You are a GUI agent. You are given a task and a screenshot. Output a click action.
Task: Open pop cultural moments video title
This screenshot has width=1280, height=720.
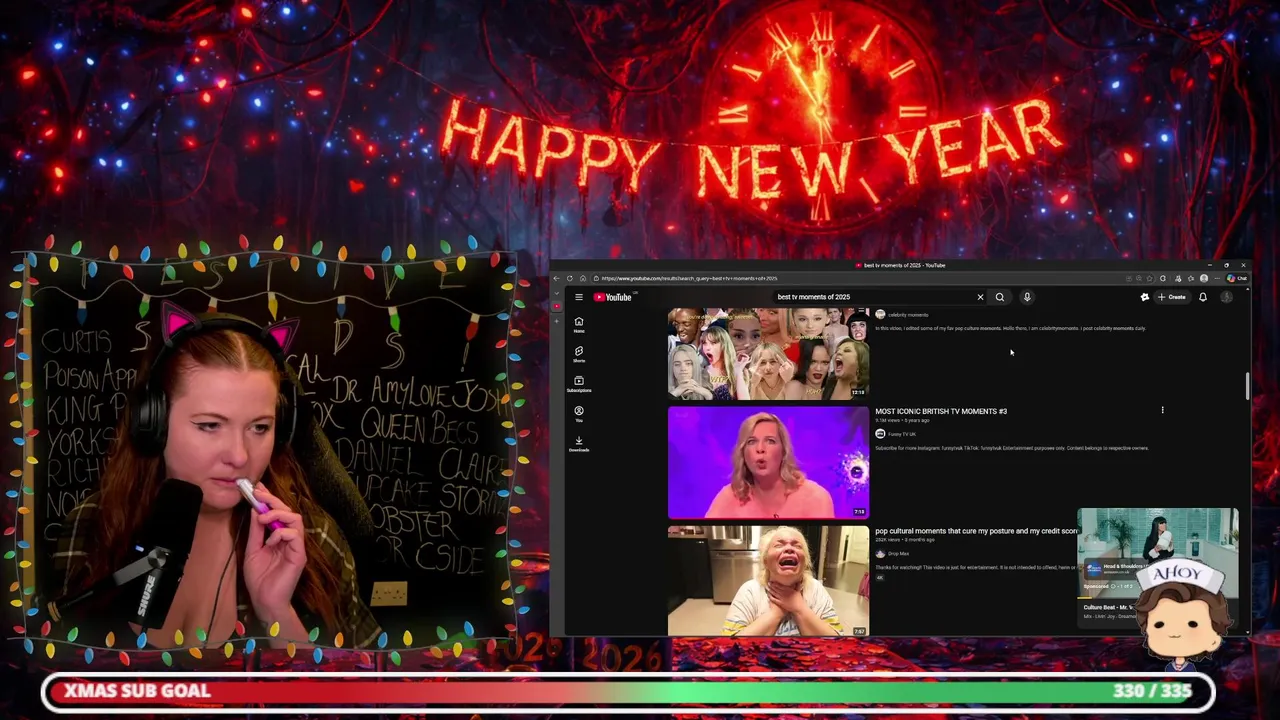tap(976, 531)
